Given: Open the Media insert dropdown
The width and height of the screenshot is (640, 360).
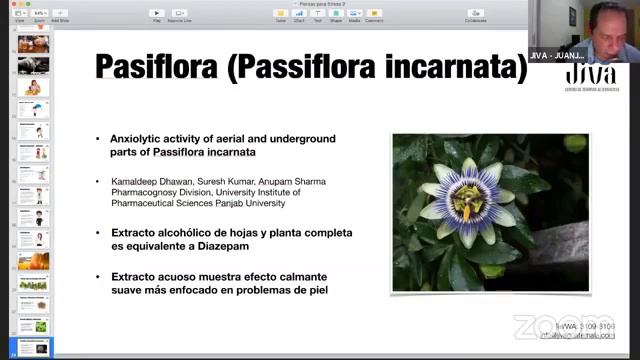Looking at the screenshot, I should (354, 13).
